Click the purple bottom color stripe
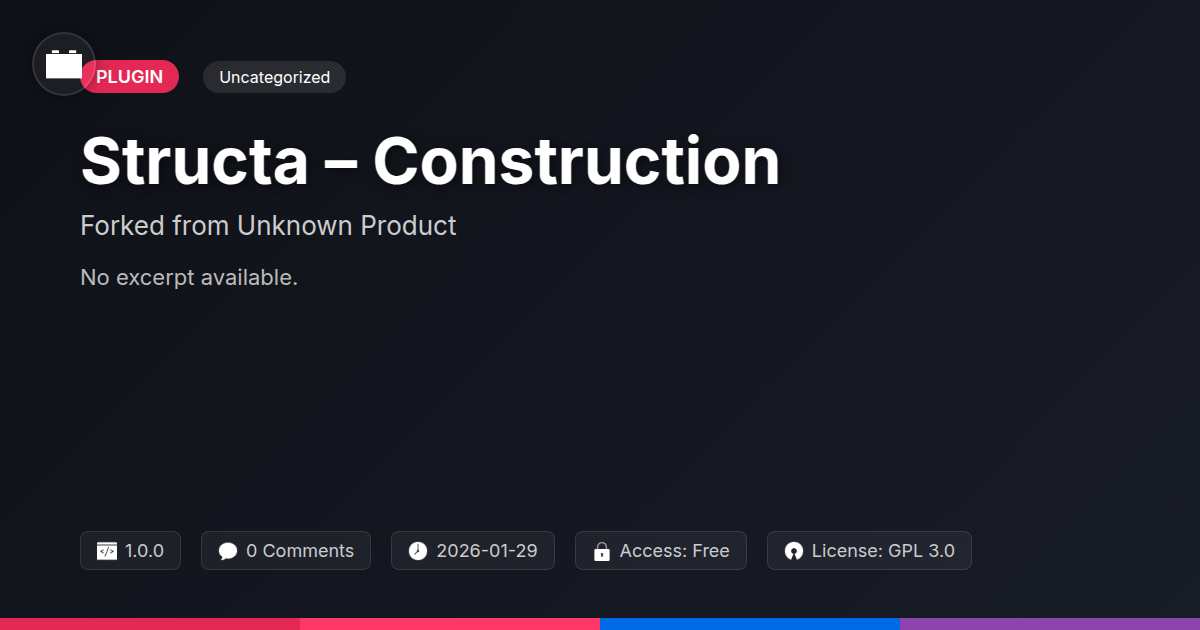The width and height of the screenshot is (1200, 630). click(1050, 624)
